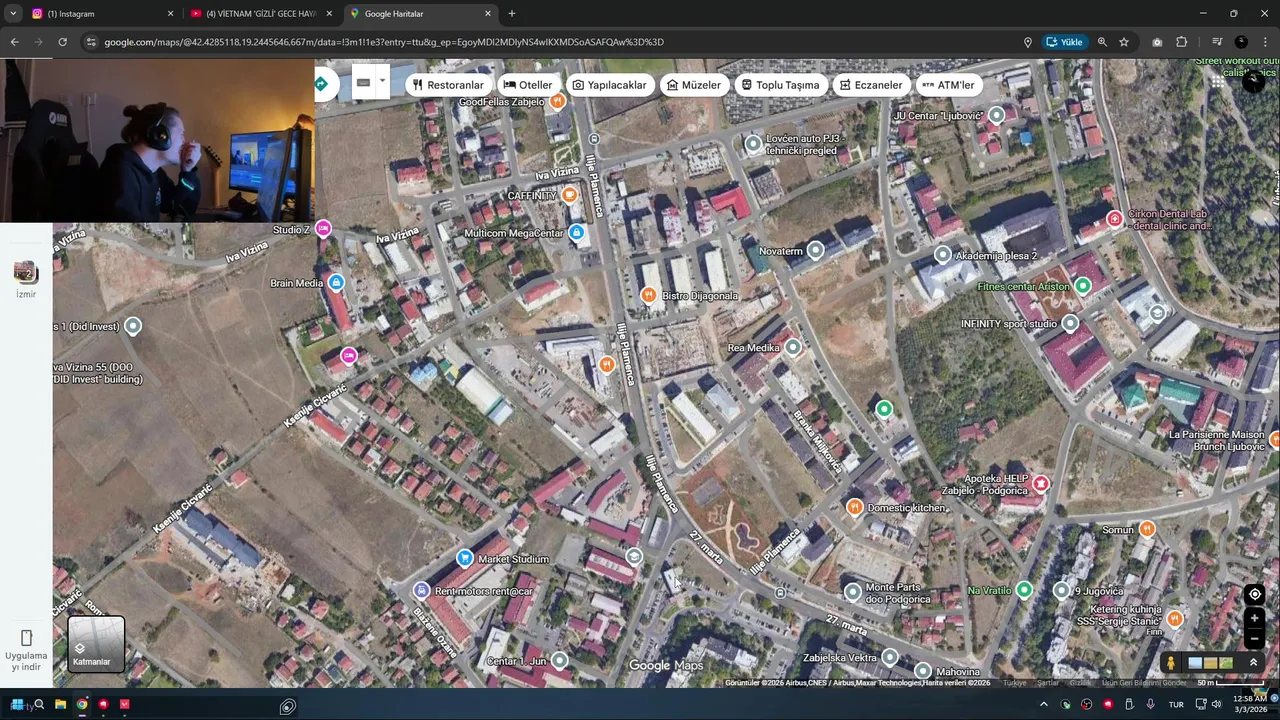
Task: Expand the imagery strip with double chevron
Action: tap(1253, 663)
